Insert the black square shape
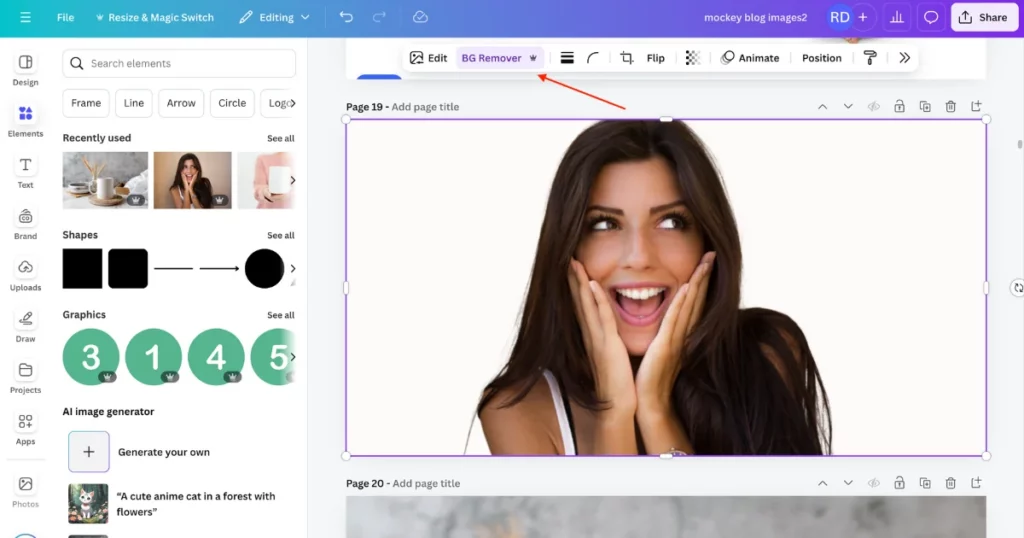Image resolution: width=1024 pixels, height=538 pixels. pyautogui.click(x=82, y=268)
